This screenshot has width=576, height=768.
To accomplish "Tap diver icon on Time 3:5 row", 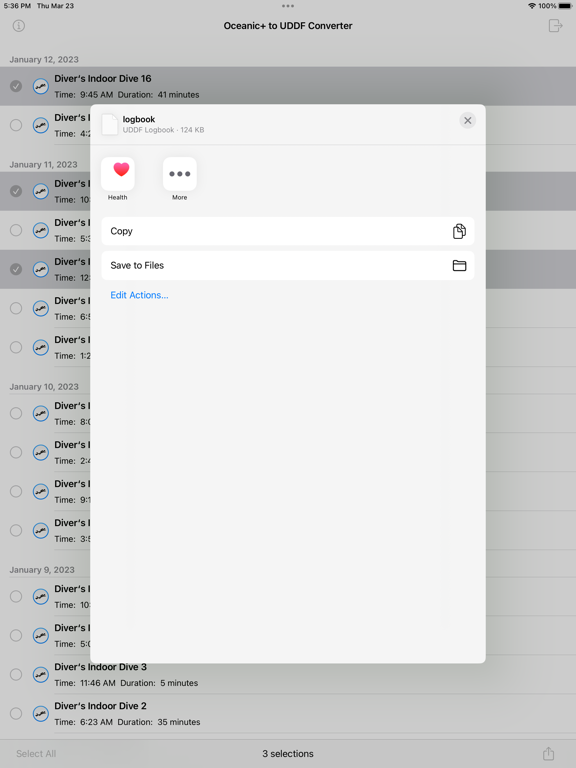I will pos(41,530).
